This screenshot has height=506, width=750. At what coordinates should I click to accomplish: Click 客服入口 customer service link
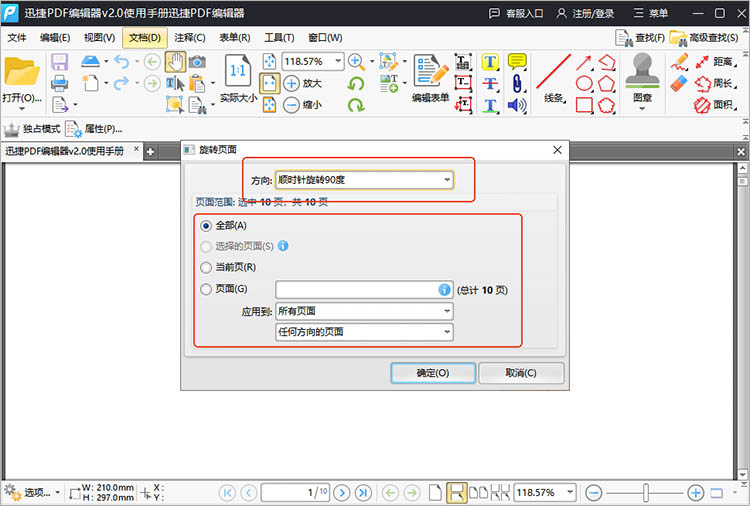point(516,13)
